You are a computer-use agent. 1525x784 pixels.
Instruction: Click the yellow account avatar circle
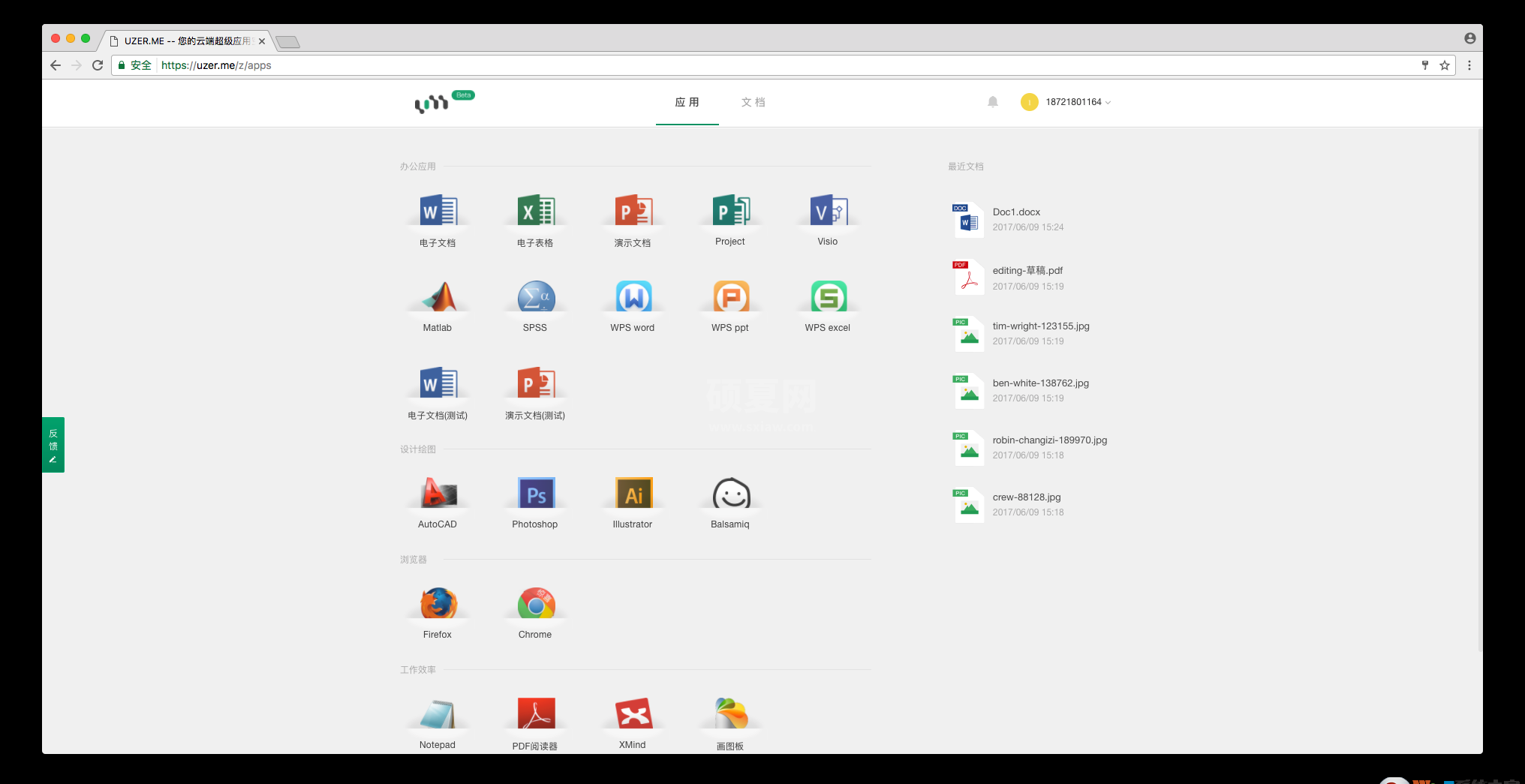pos(1029,102)
